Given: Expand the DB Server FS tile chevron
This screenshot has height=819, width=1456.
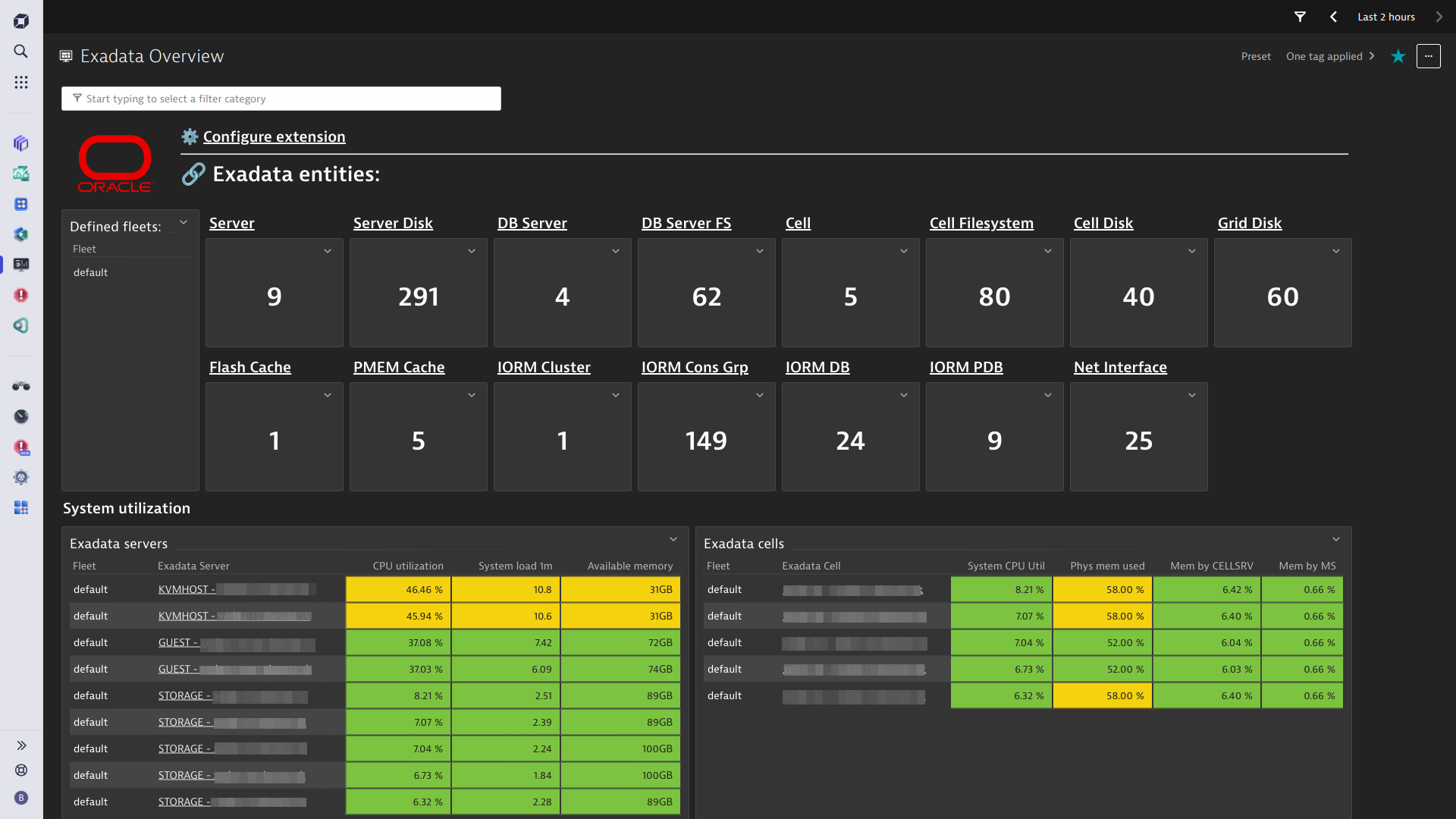Looking at the screenshot, I should click(760, 251).
